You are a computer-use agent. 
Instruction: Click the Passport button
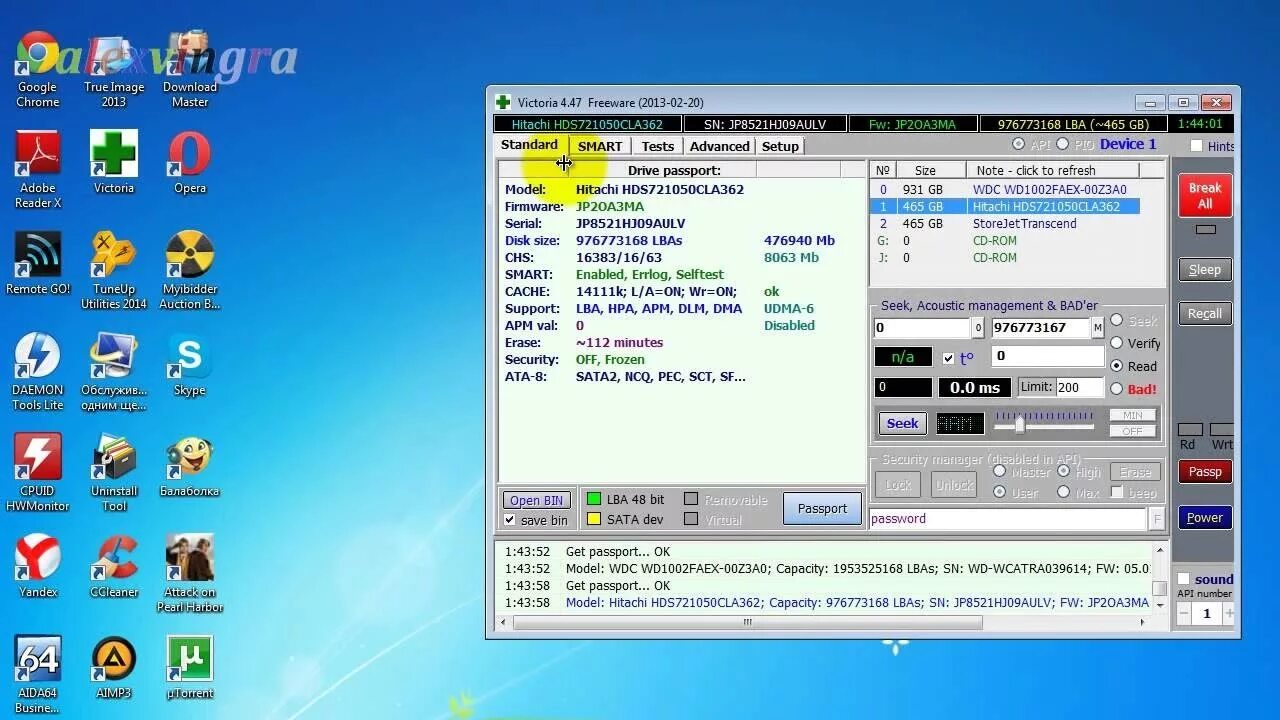[x=822, y=508]
